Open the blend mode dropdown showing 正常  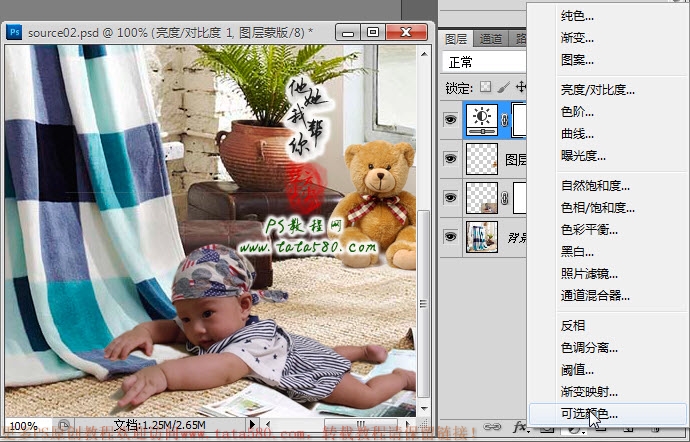click(x=484, y=63)
